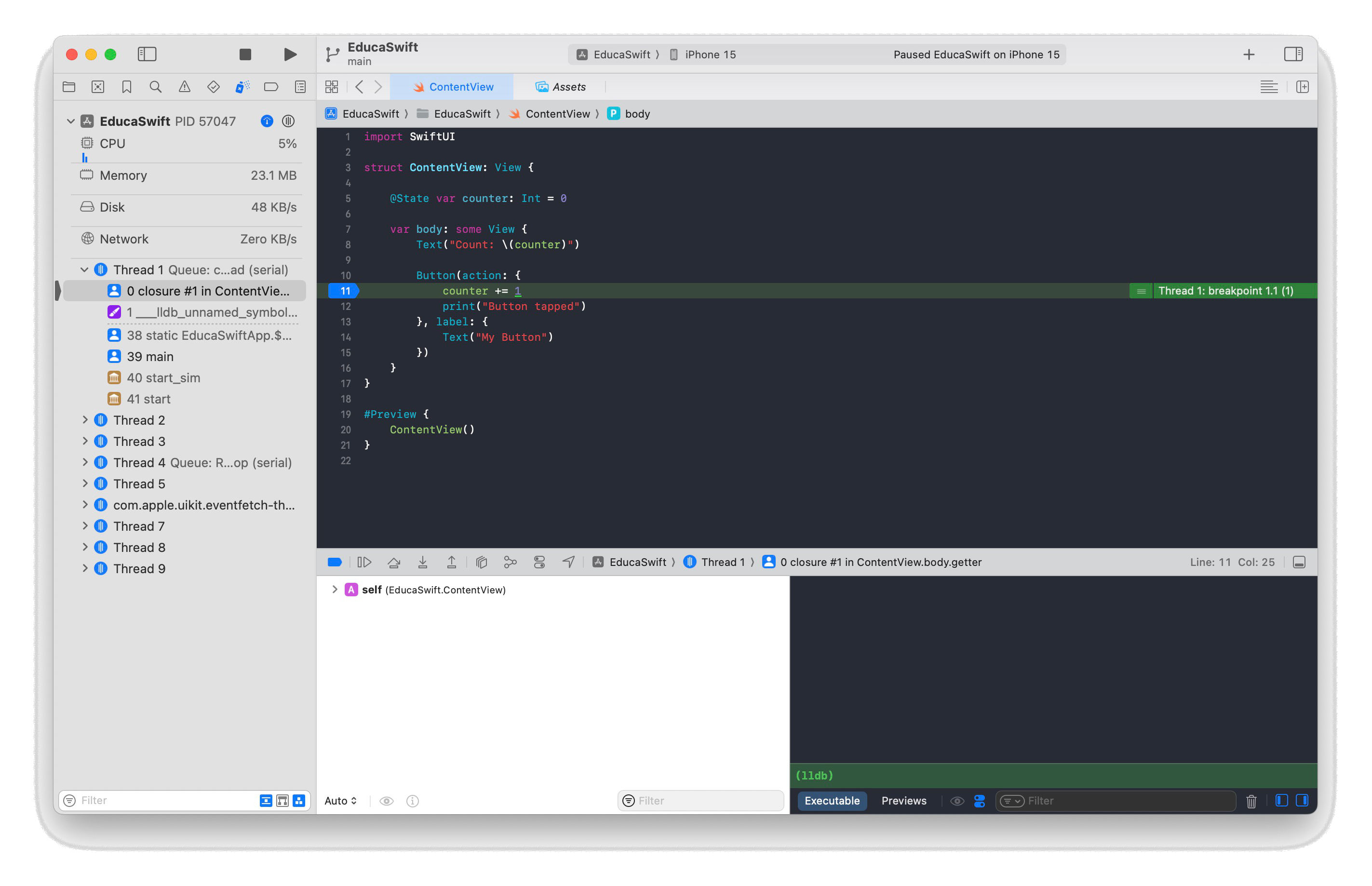Open the Disk gauge report

point(188,207)
